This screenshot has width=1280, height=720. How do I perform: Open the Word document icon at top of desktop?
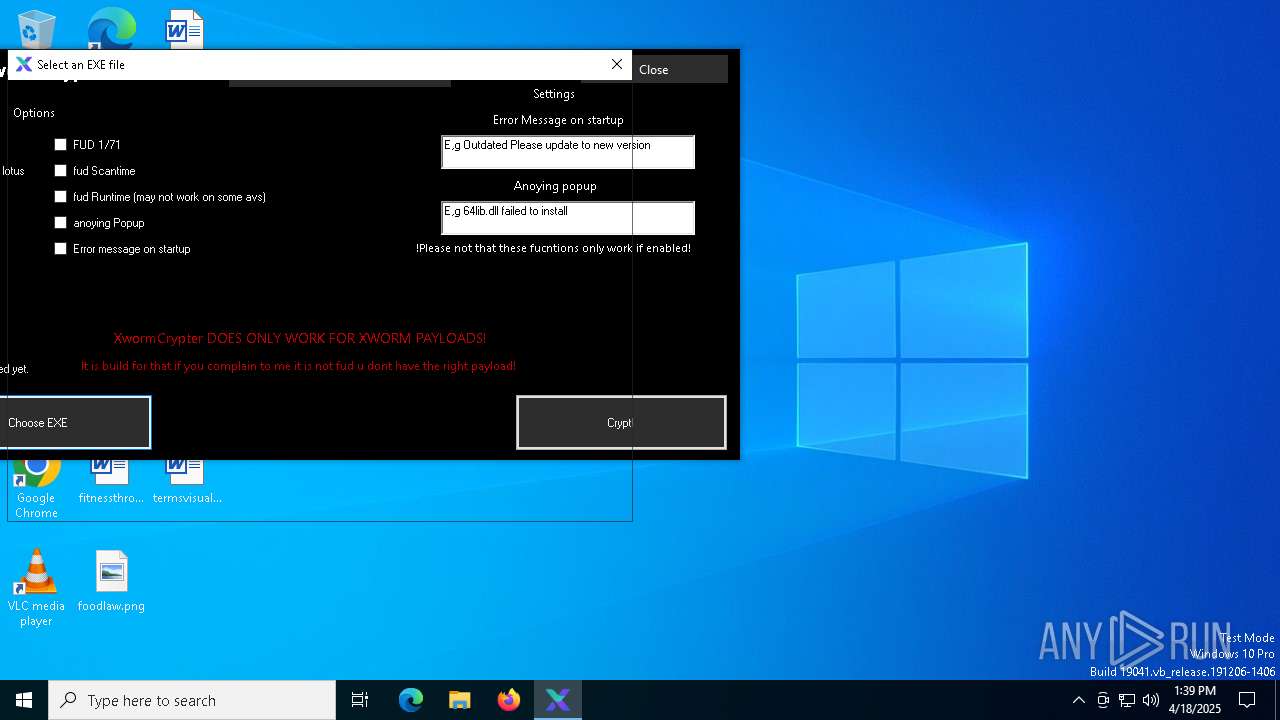(185, 29)
